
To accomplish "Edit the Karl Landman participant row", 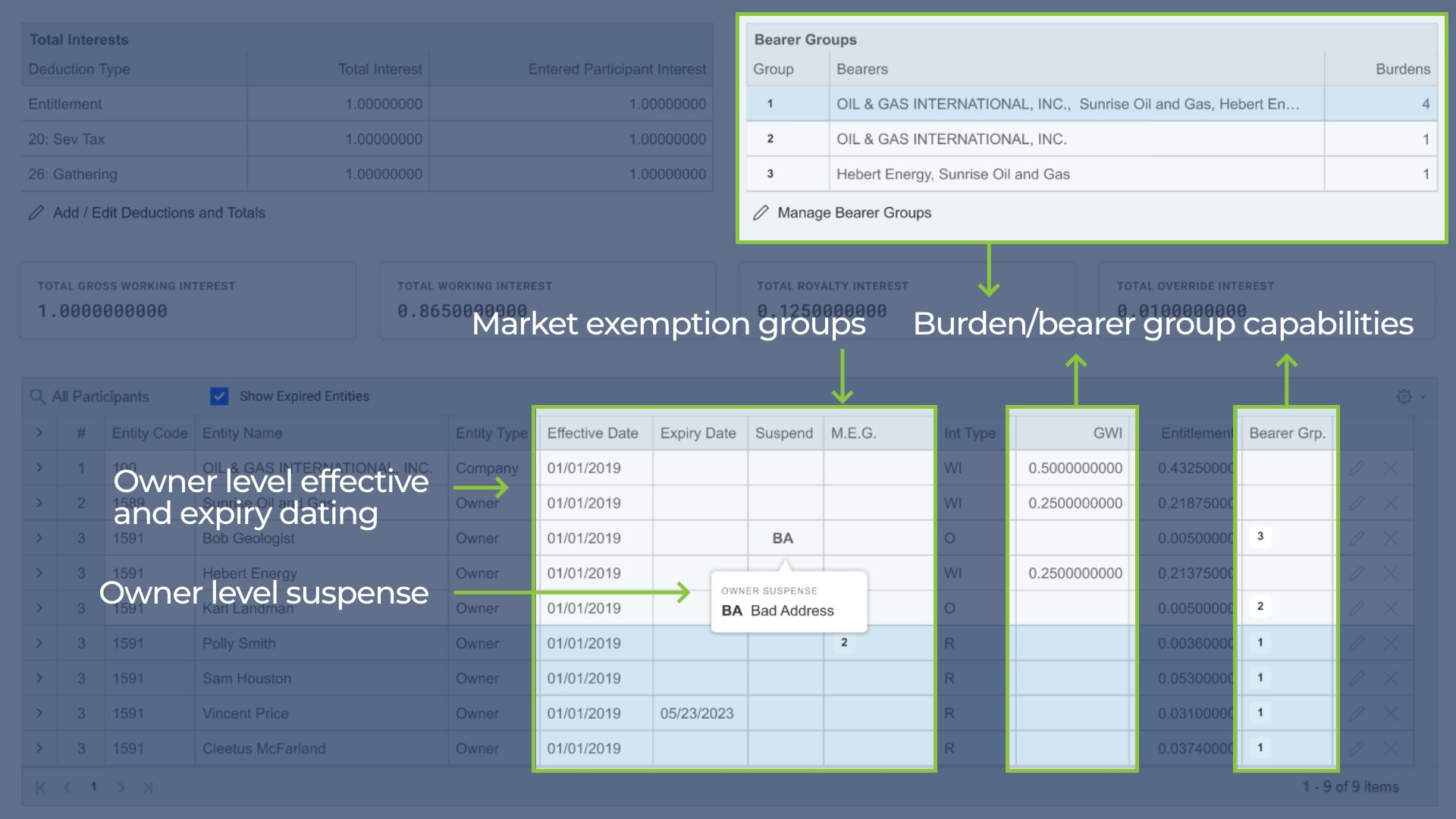I will point(1357,608).
